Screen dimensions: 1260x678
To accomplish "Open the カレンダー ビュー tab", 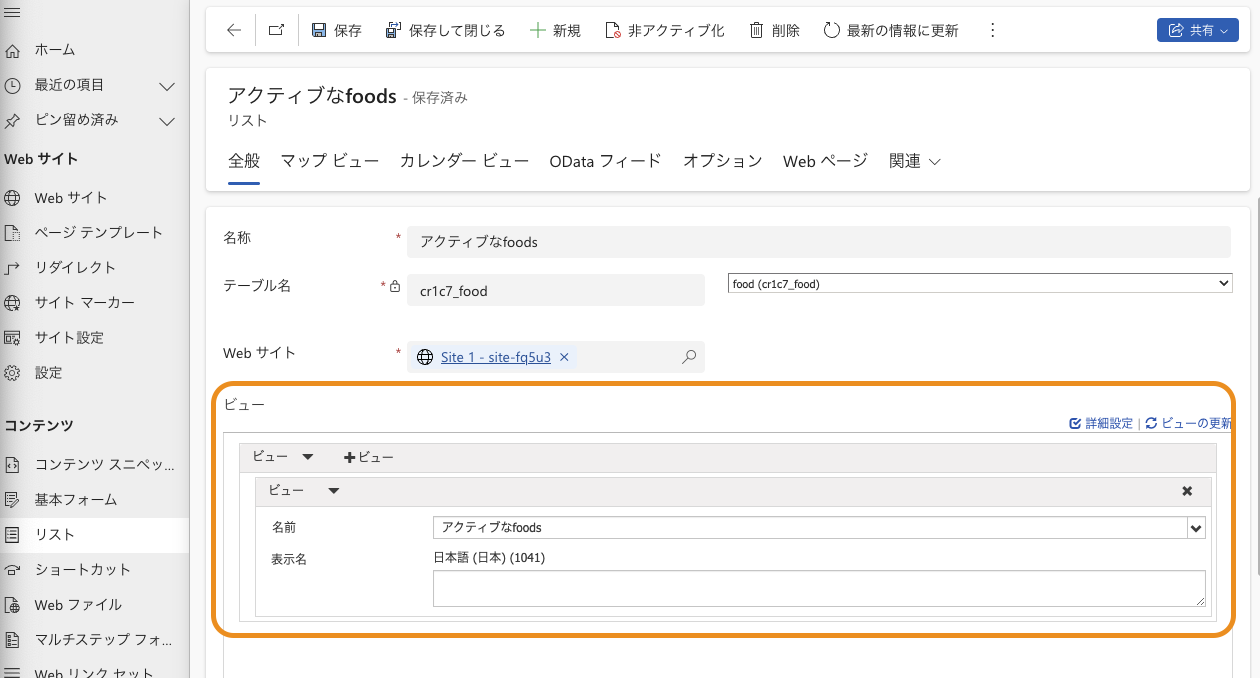I will tap(464, 161).
